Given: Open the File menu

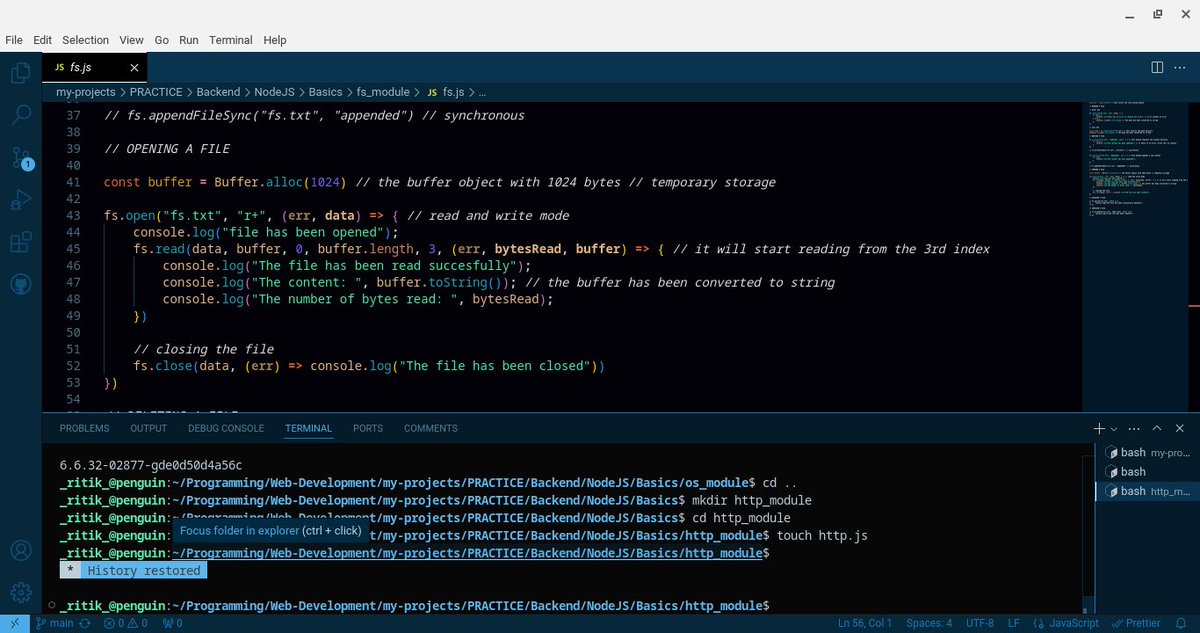Looking at the screenshot, I should (x=14, y=40).
